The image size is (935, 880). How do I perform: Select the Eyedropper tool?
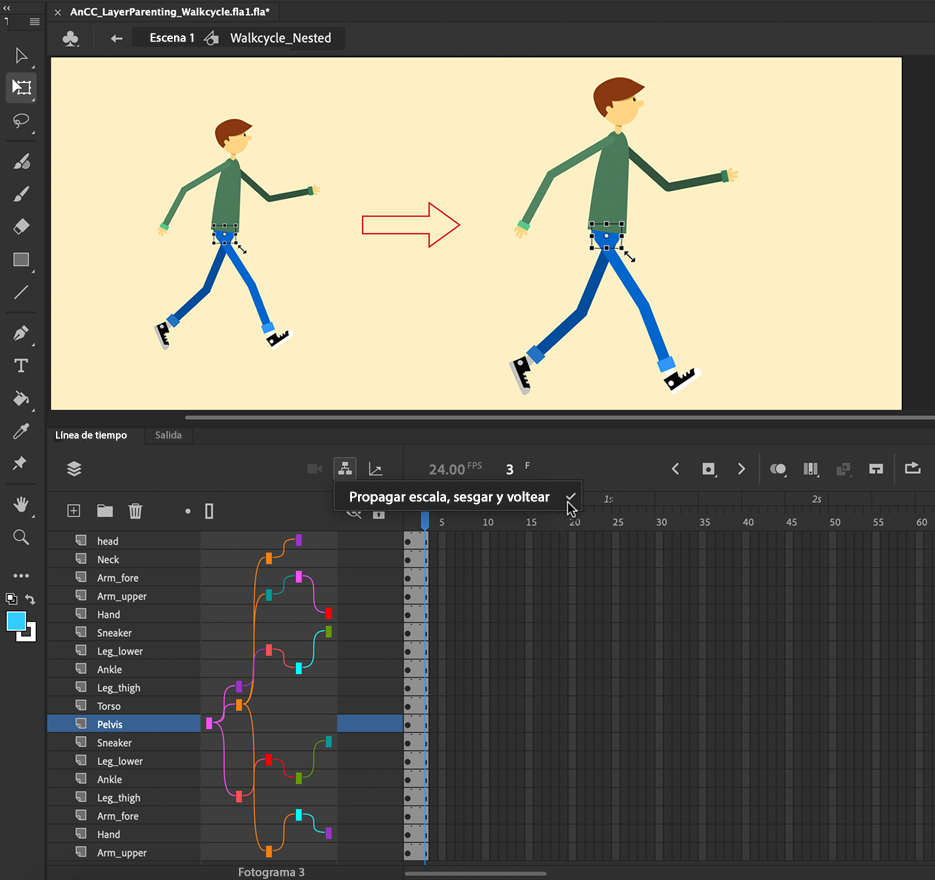(21, 431)
